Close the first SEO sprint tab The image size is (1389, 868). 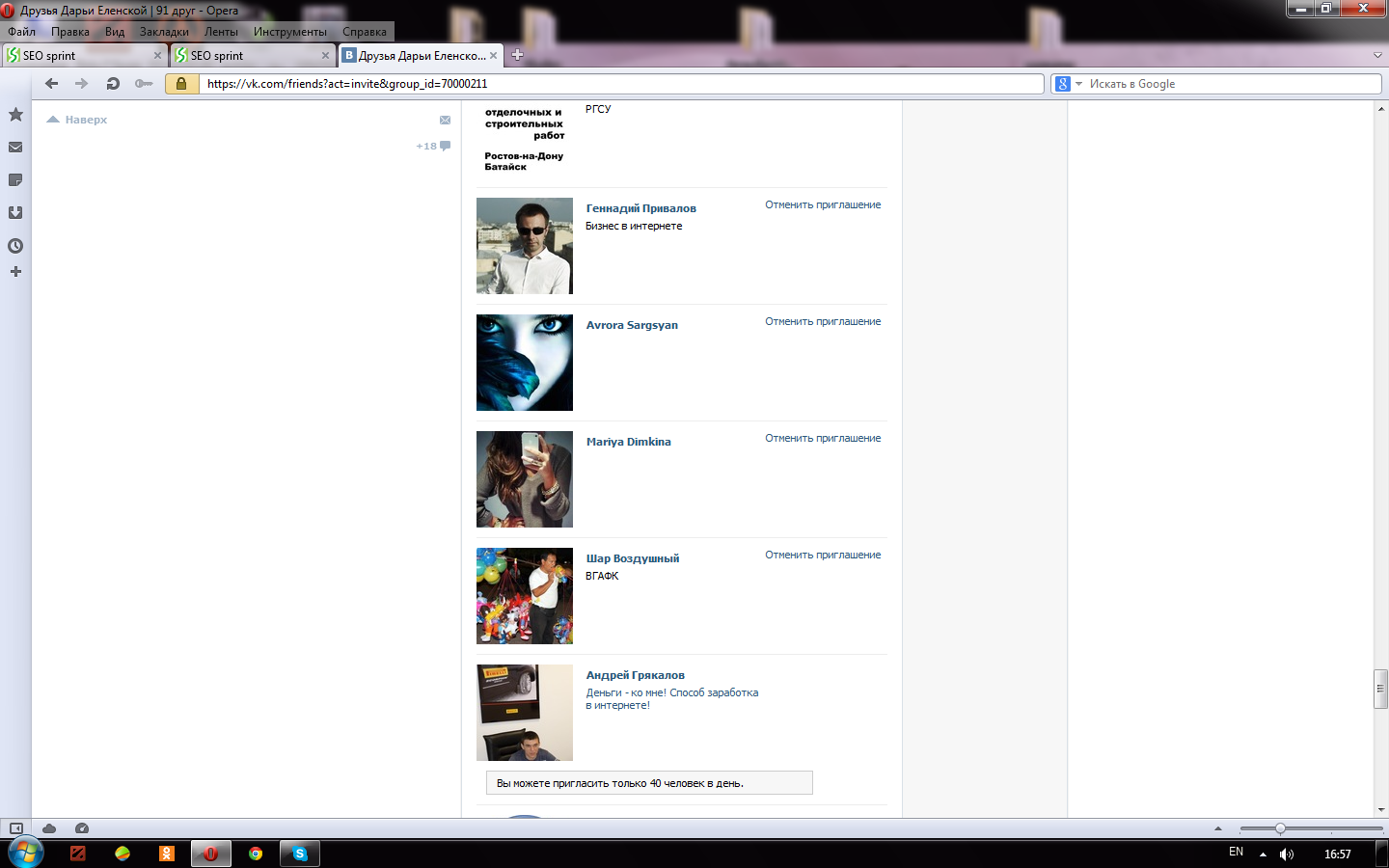point(157,56)
